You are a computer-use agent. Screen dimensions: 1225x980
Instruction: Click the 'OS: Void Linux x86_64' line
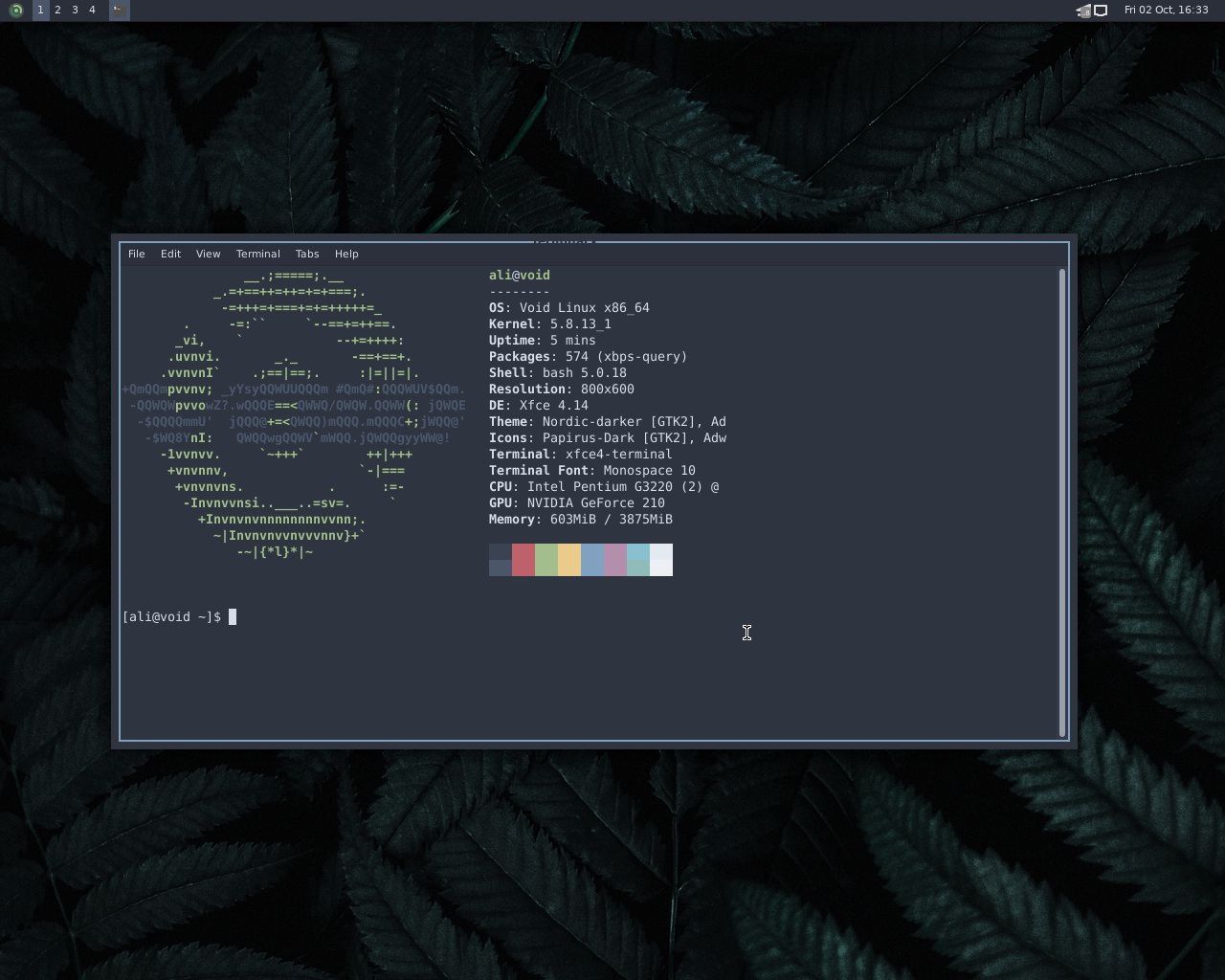tap(569, 308)
